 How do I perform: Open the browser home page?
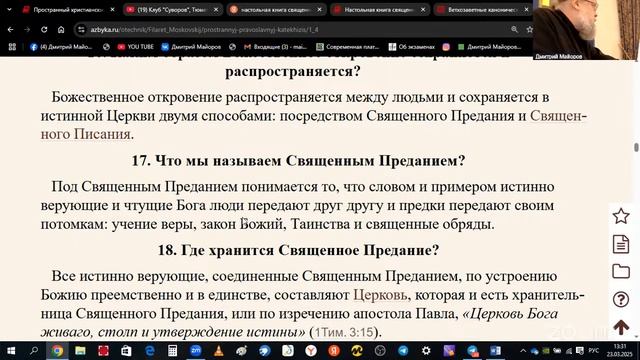(61, 29)
